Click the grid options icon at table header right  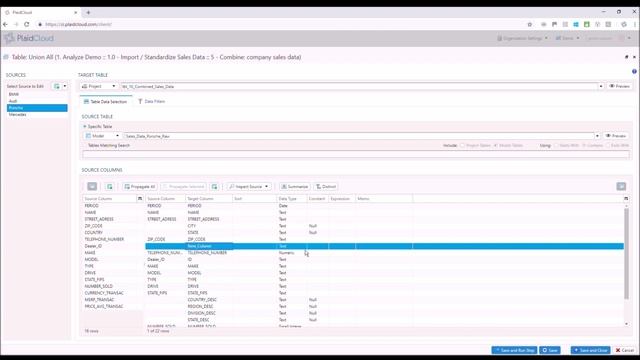coord(626,199)
